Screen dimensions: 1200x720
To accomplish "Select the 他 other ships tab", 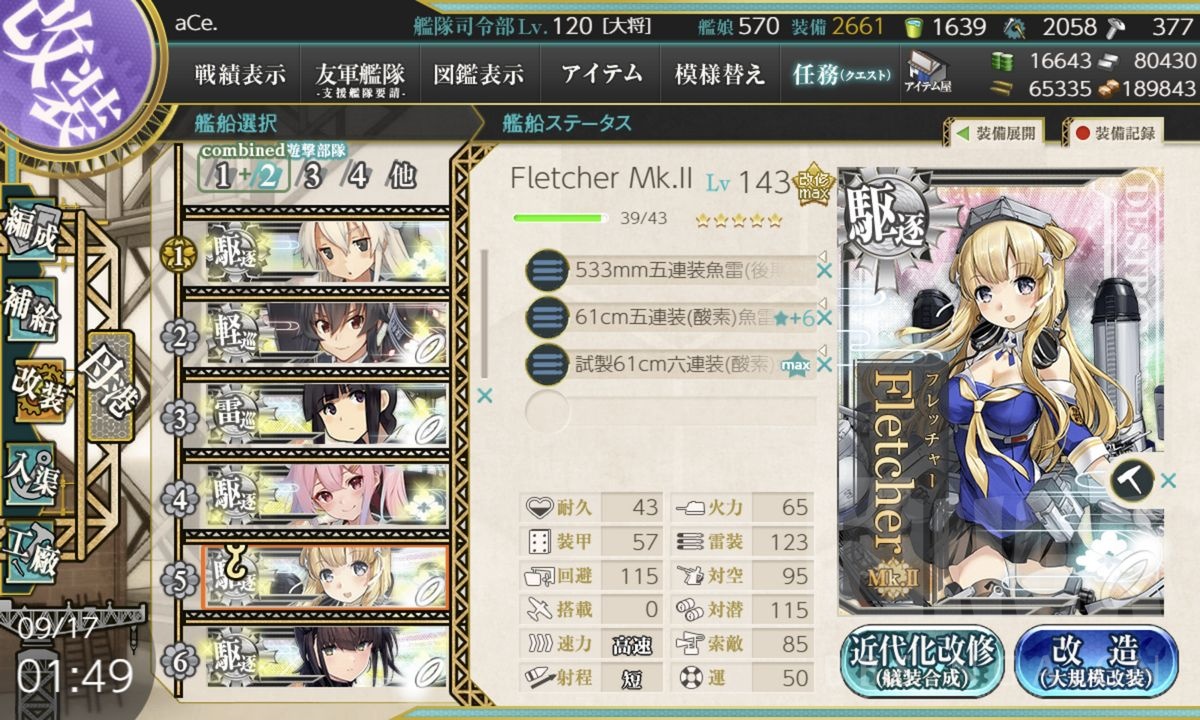I will [x=401, y=178].
